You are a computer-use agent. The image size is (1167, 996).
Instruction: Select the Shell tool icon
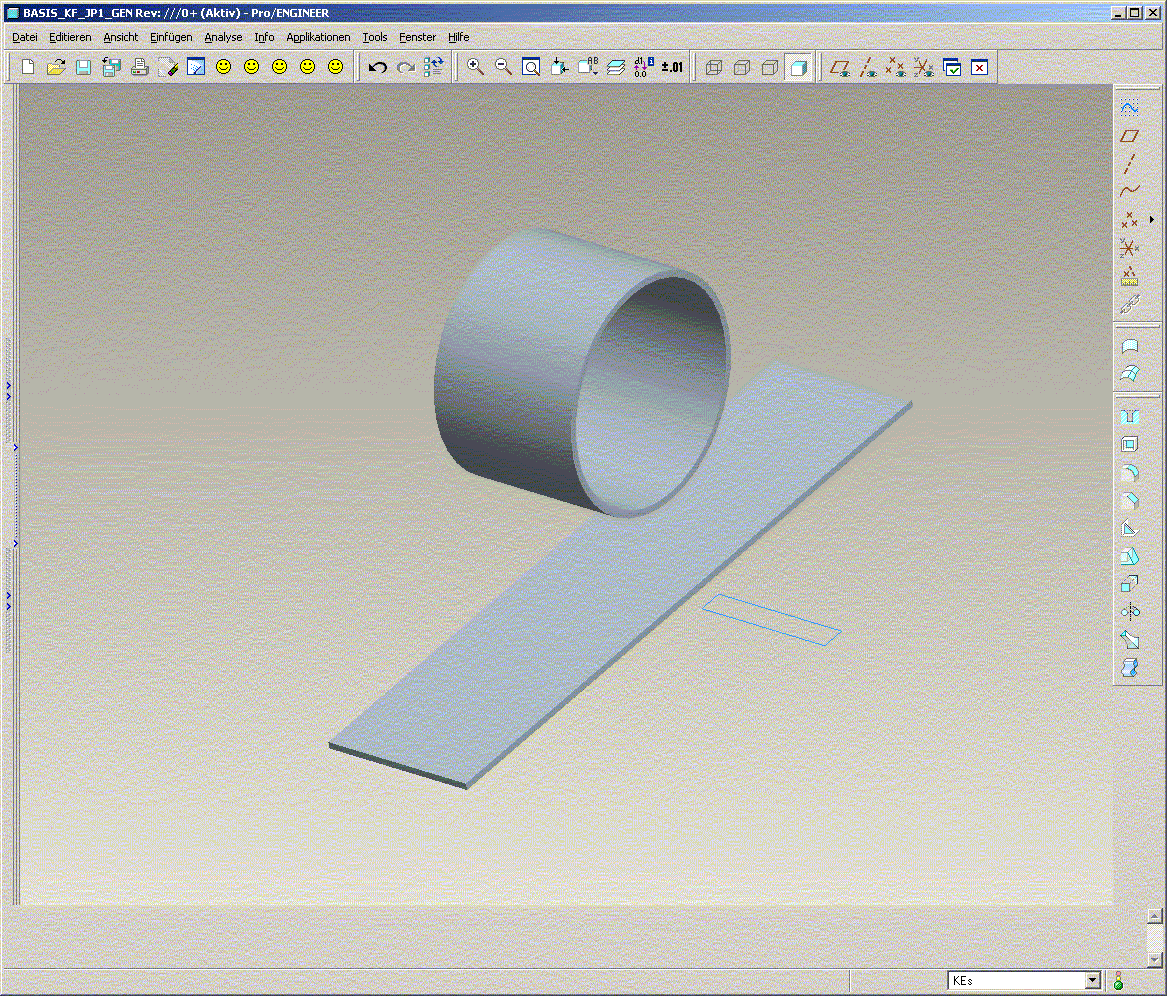tap(1130, 445)
